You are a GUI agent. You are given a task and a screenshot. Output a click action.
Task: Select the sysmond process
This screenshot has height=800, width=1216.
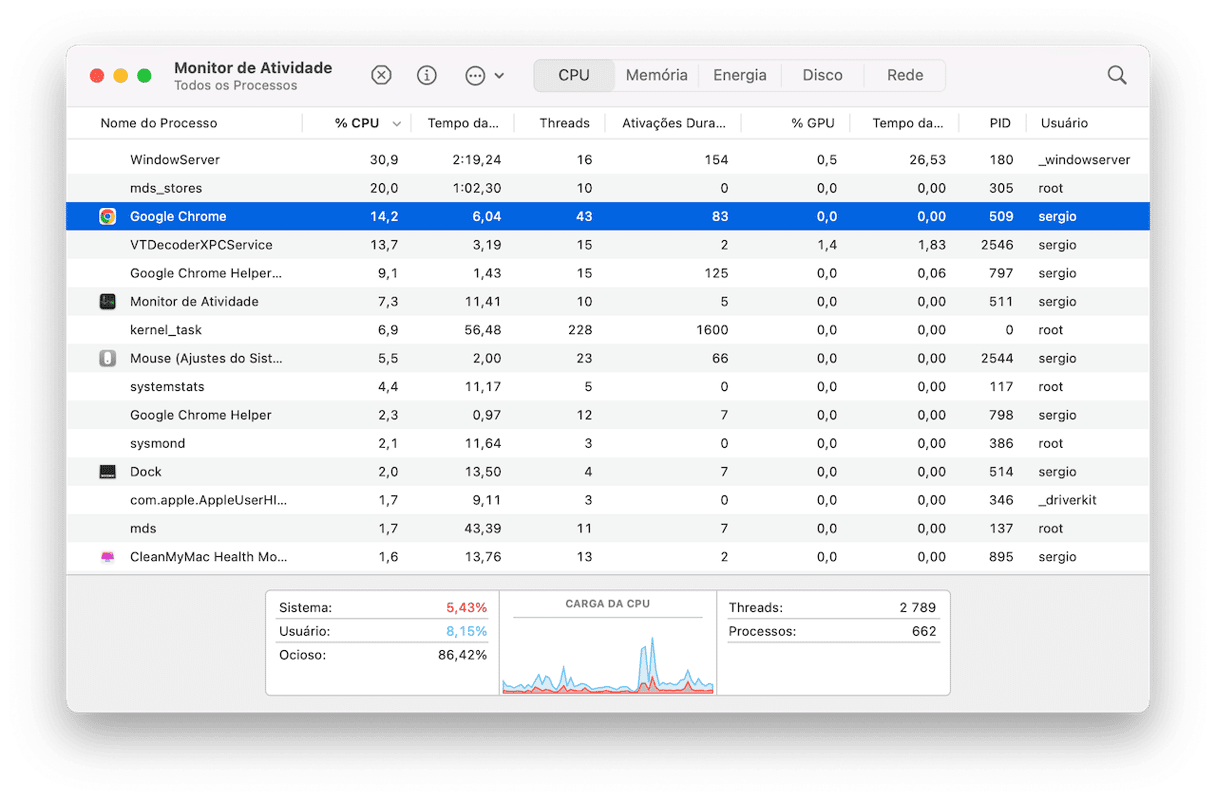click(x=608, y=443)
